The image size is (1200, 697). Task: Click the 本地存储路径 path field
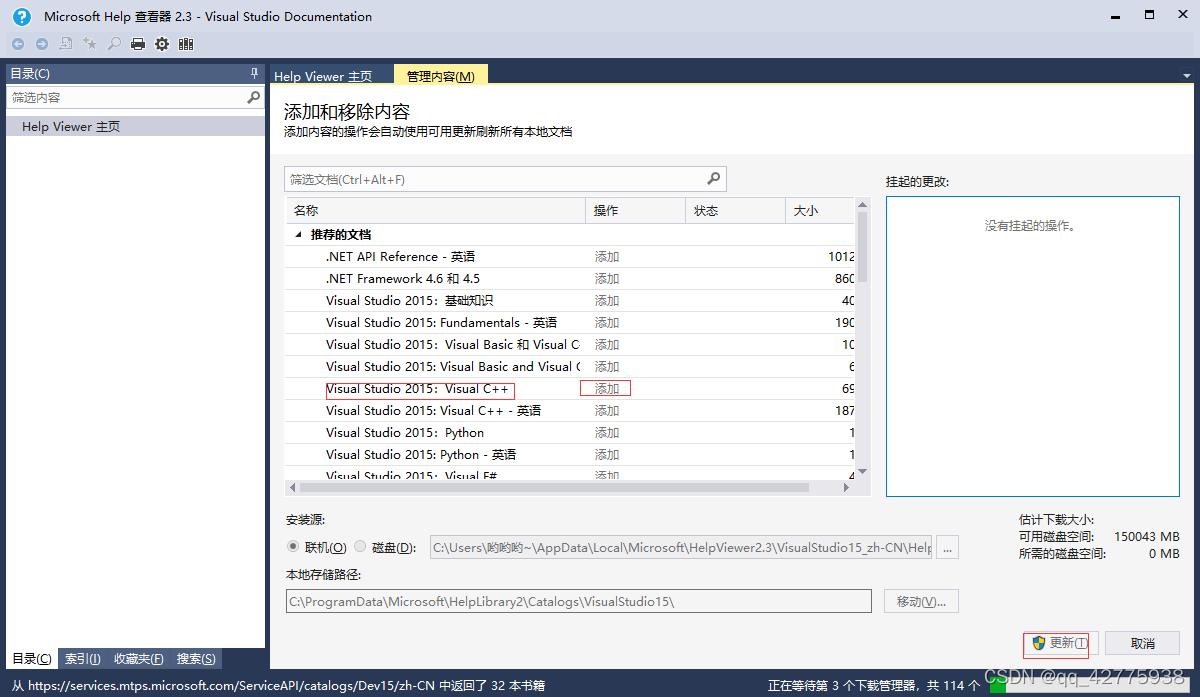pyautogui.click(x=579, y=601)
